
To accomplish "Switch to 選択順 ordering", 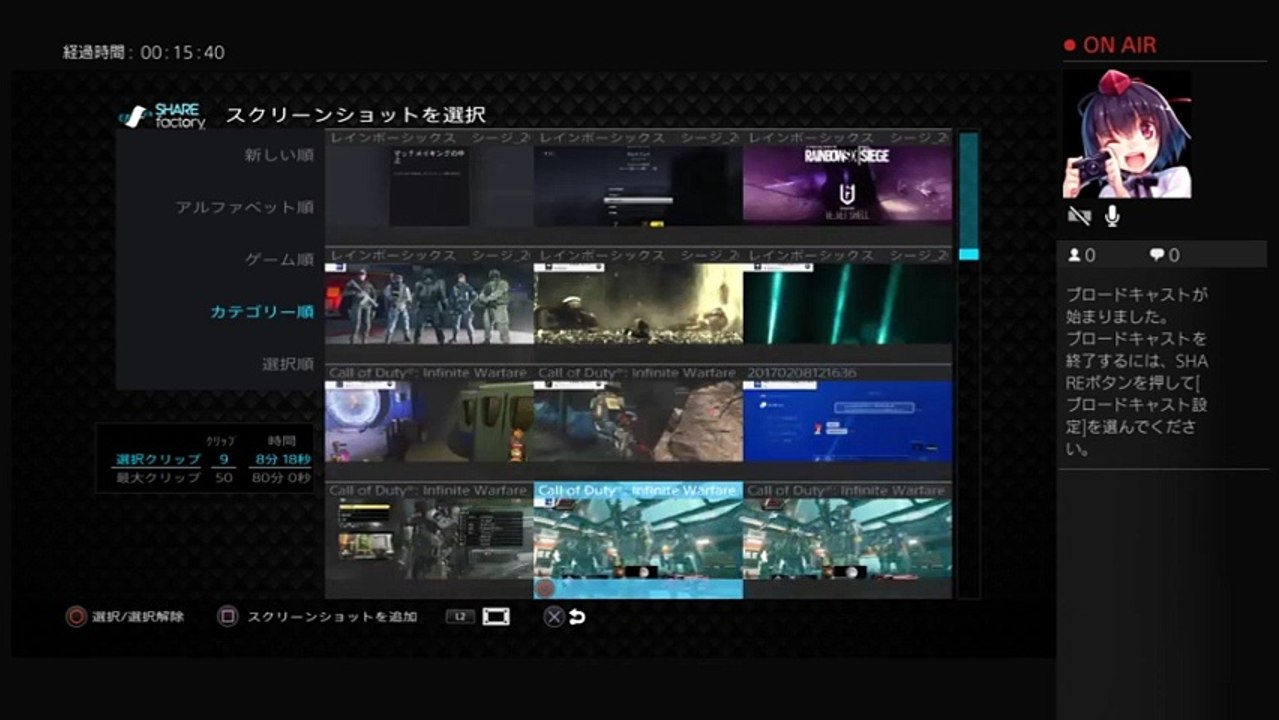I will click(x=288, y=364).
